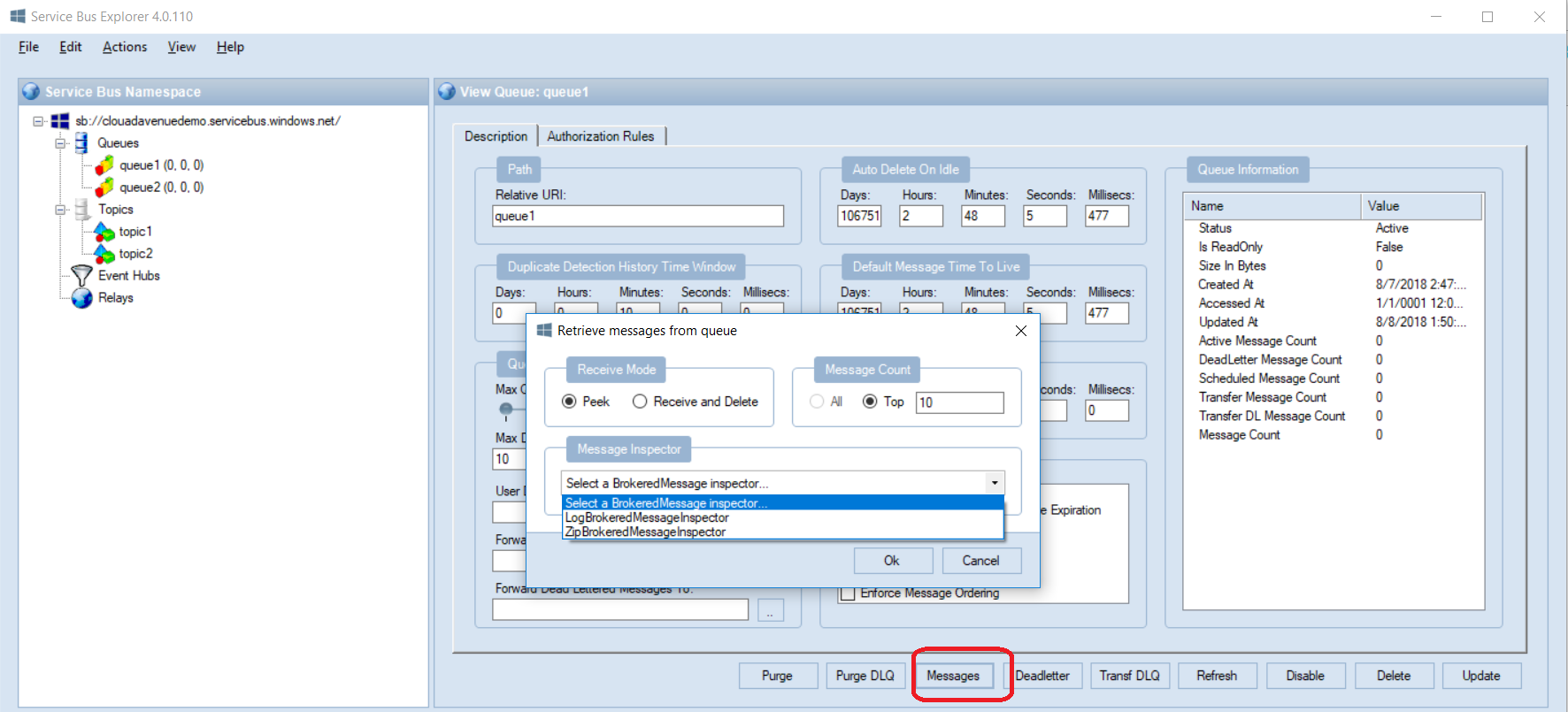This screenshot has height=712, width=1568.
Task: Click the Forward Dead Lettered Messages To field
Action: tap(620, 610)
